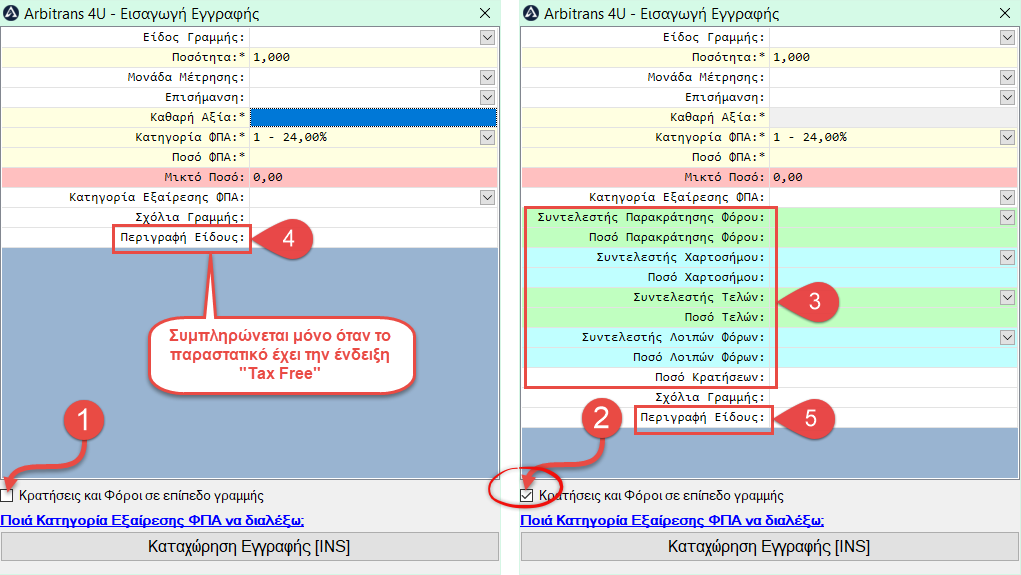The width and height of the screenshot is (1021, 575).
Task: Click Μικτό Ποσό field in right window
Action: pyautogui.click(x=893, y=177)
